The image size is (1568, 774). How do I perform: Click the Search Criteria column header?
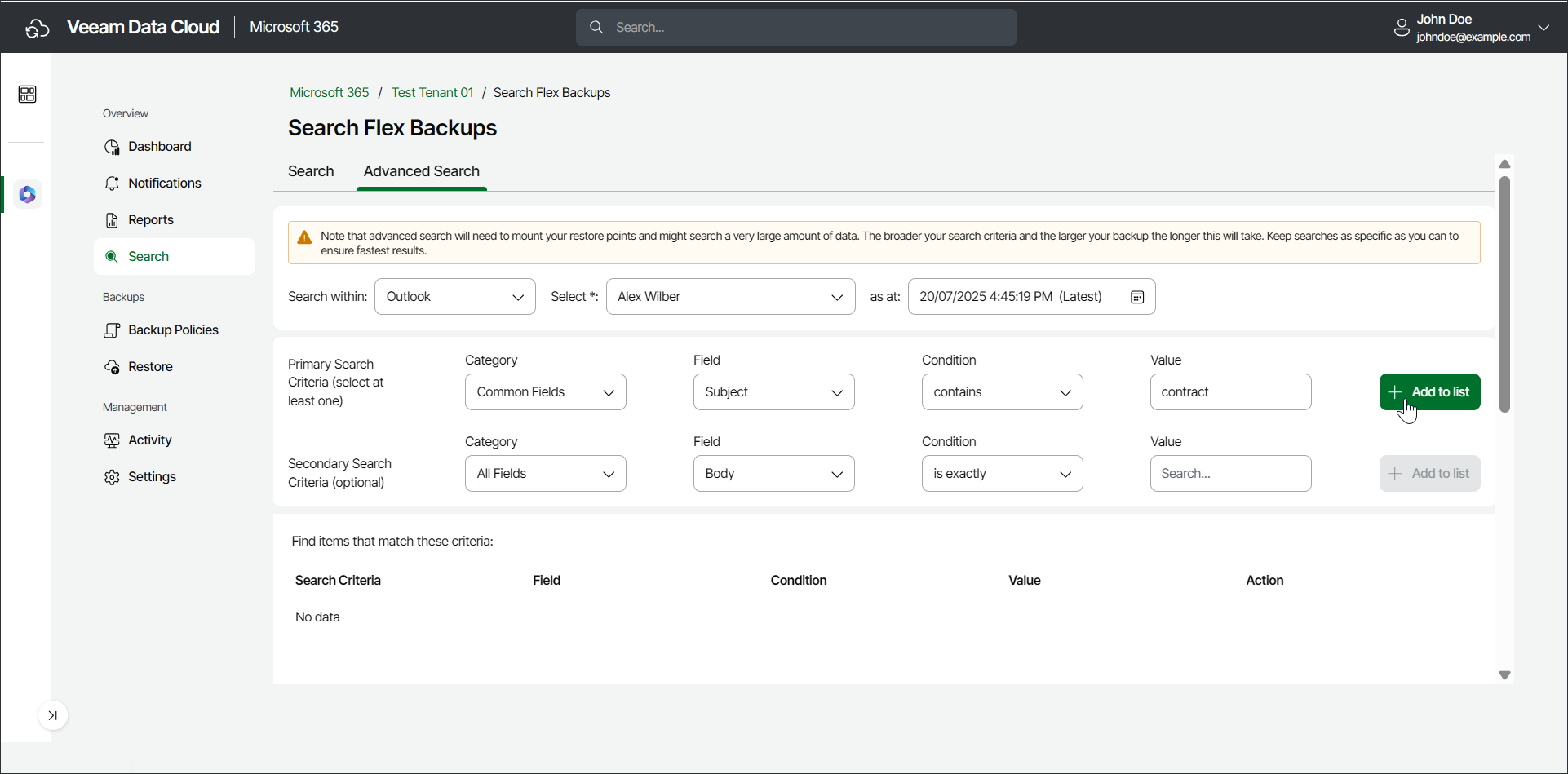click(338, 581)
